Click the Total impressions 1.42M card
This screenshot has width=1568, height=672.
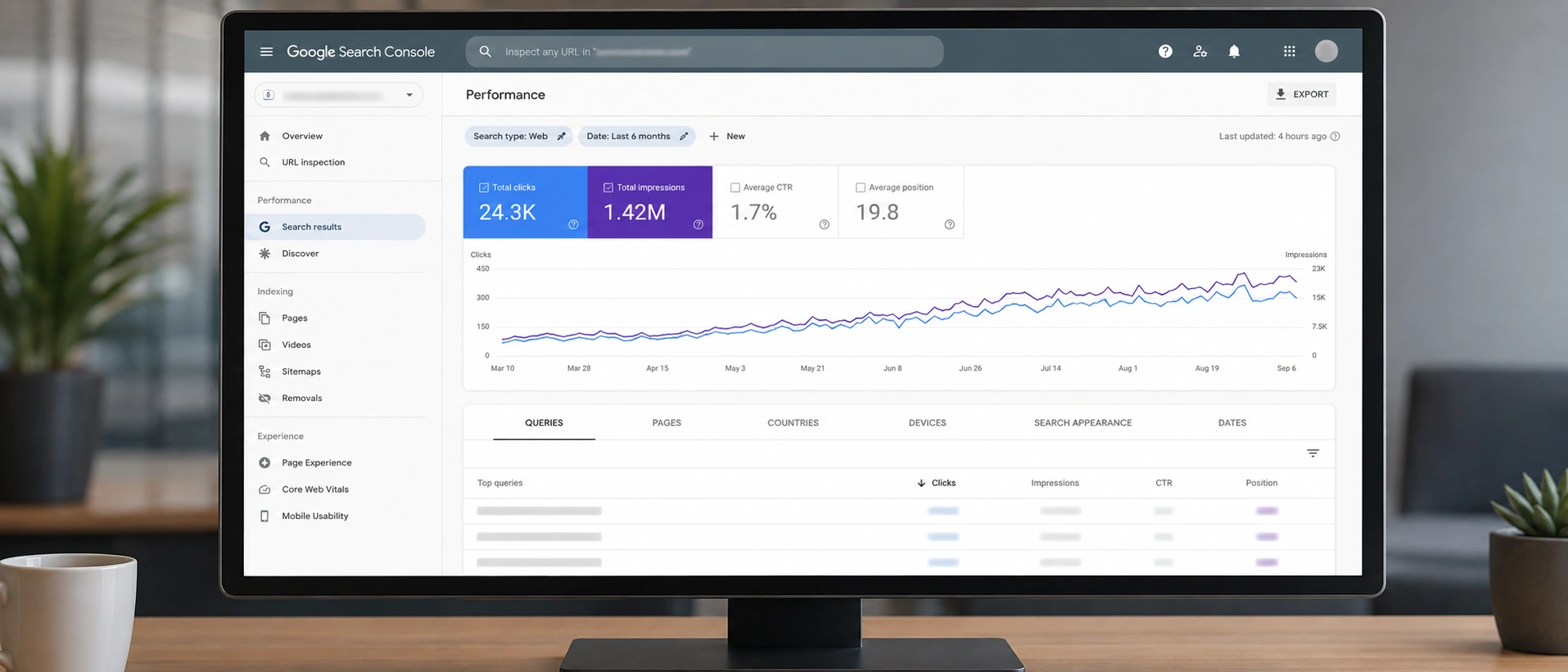pos(650,202)
